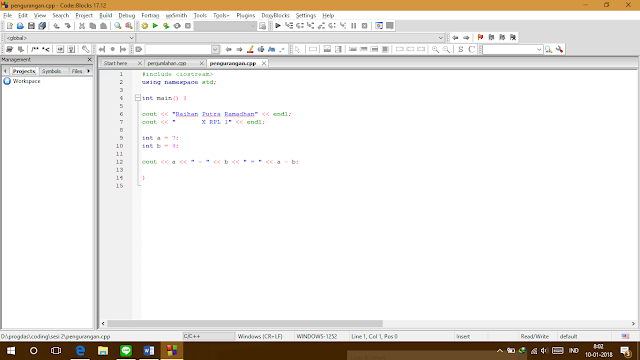Viewport: 640px width, 360px height.
Task: Jump back using navigation left arrow
Action: 455,38
